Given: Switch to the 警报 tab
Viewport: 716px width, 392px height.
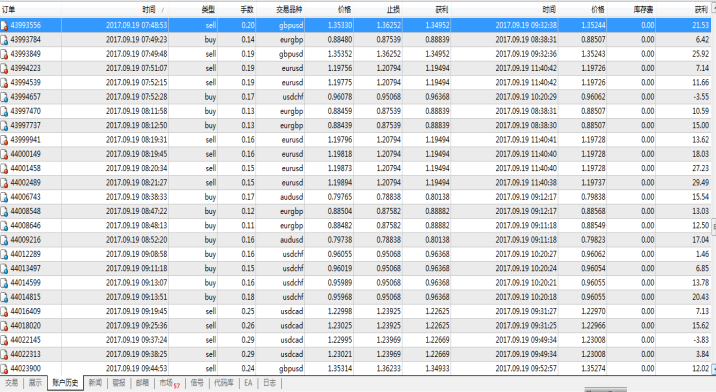Looking at the screenshot, I should click(119, 383).
